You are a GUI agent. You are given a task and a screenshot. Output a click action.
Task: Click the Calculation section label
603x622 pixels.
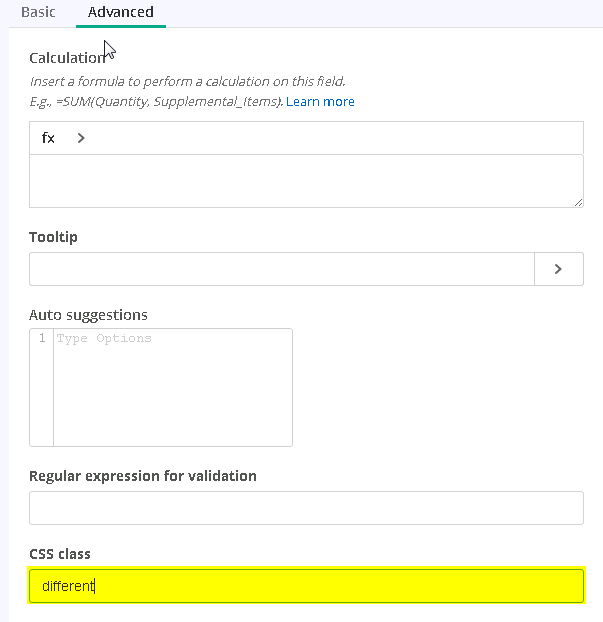tap(67, 58)
